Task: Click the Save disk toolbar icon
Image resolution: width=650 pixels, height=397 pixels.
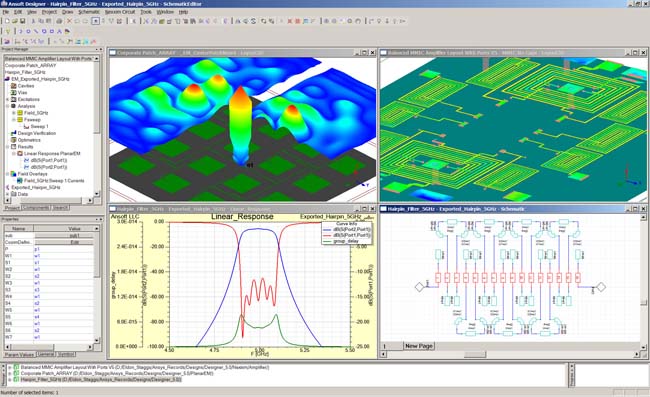Action: pyautogui.click(x=22, y=21)
